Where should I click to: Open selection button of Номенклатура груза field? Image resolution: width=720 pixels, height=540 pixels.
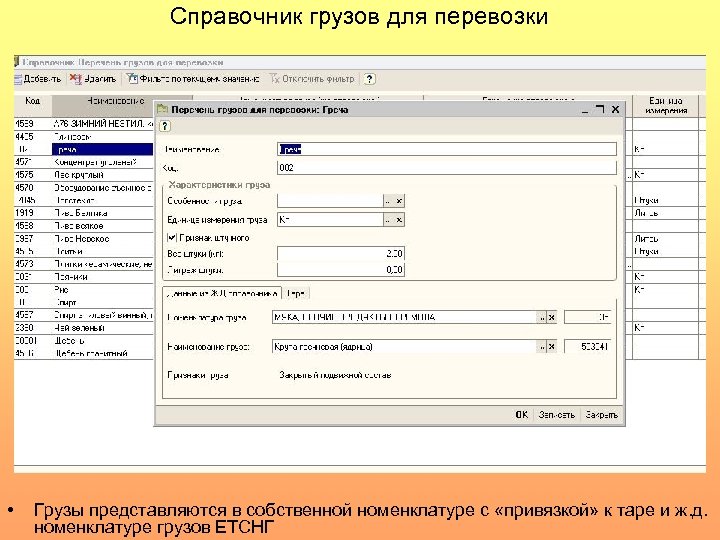[x=542, y=317]
